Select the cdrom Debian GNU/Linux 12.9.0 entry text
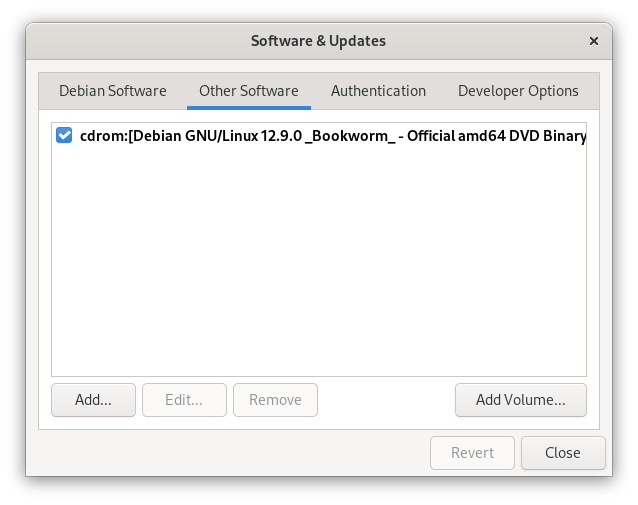 pos(333,136)
